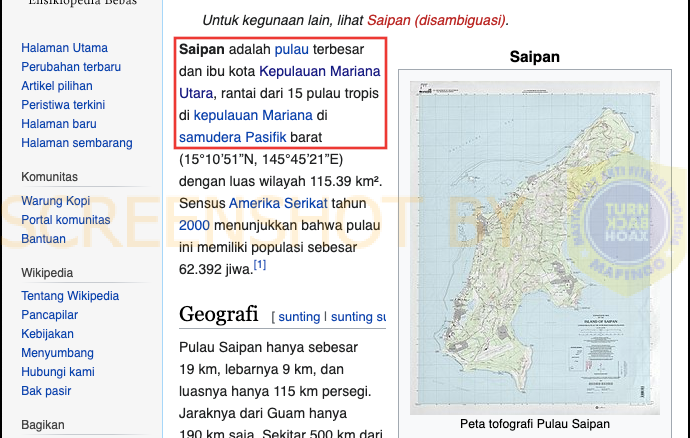Viewport: 690px width, 438px height.
Task: Click the Komunitas sidebar heading
Action: pos(49,177)
